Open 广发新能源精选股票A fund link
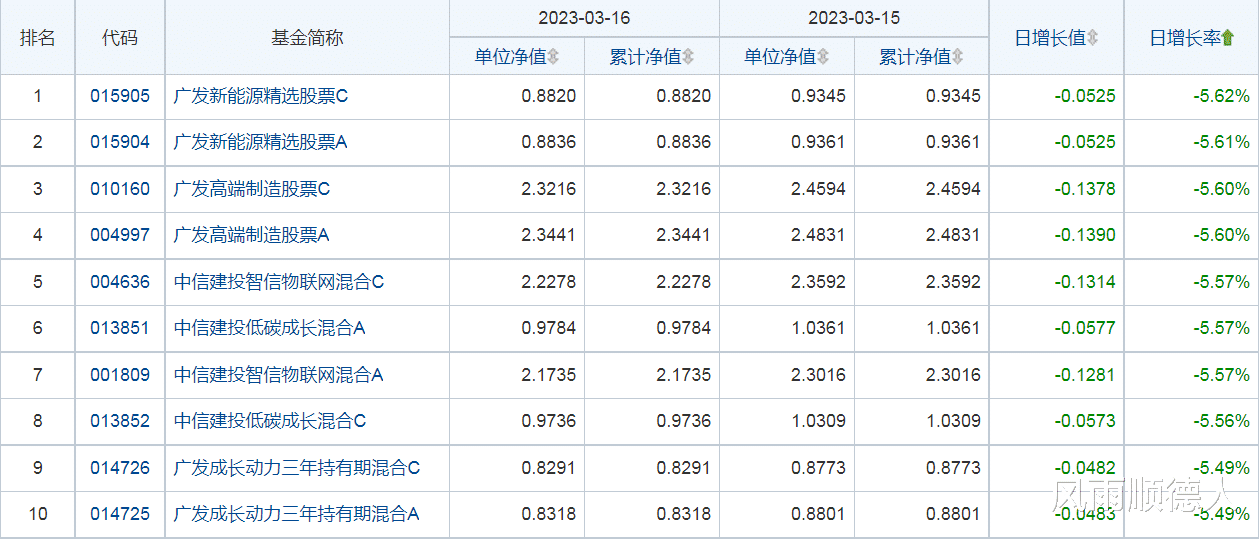The height and width of the screenshot is (539, 1259). (261, 143)
